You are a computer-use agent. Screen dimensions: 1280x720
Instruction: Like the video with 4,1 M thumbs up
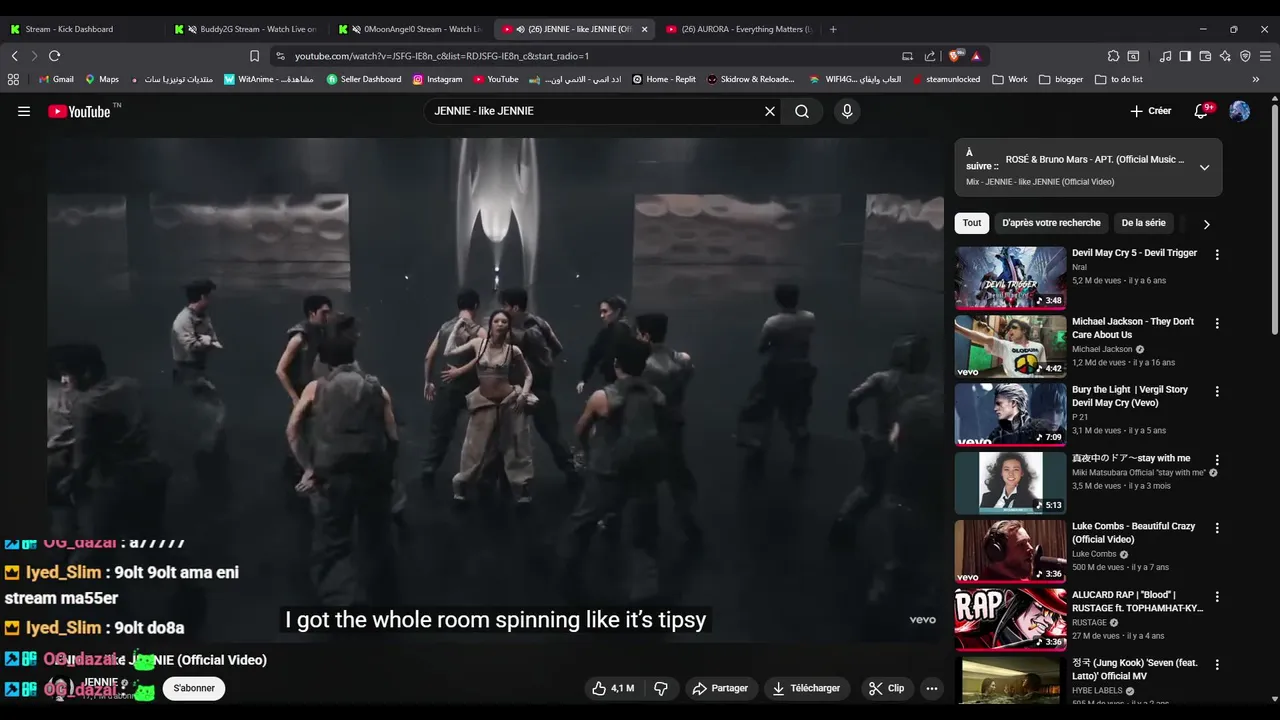613,688
